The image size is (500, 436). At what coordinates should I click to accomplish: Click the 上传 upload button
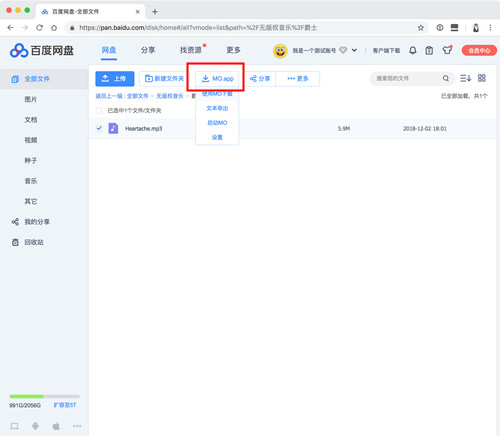coord(115,79)
